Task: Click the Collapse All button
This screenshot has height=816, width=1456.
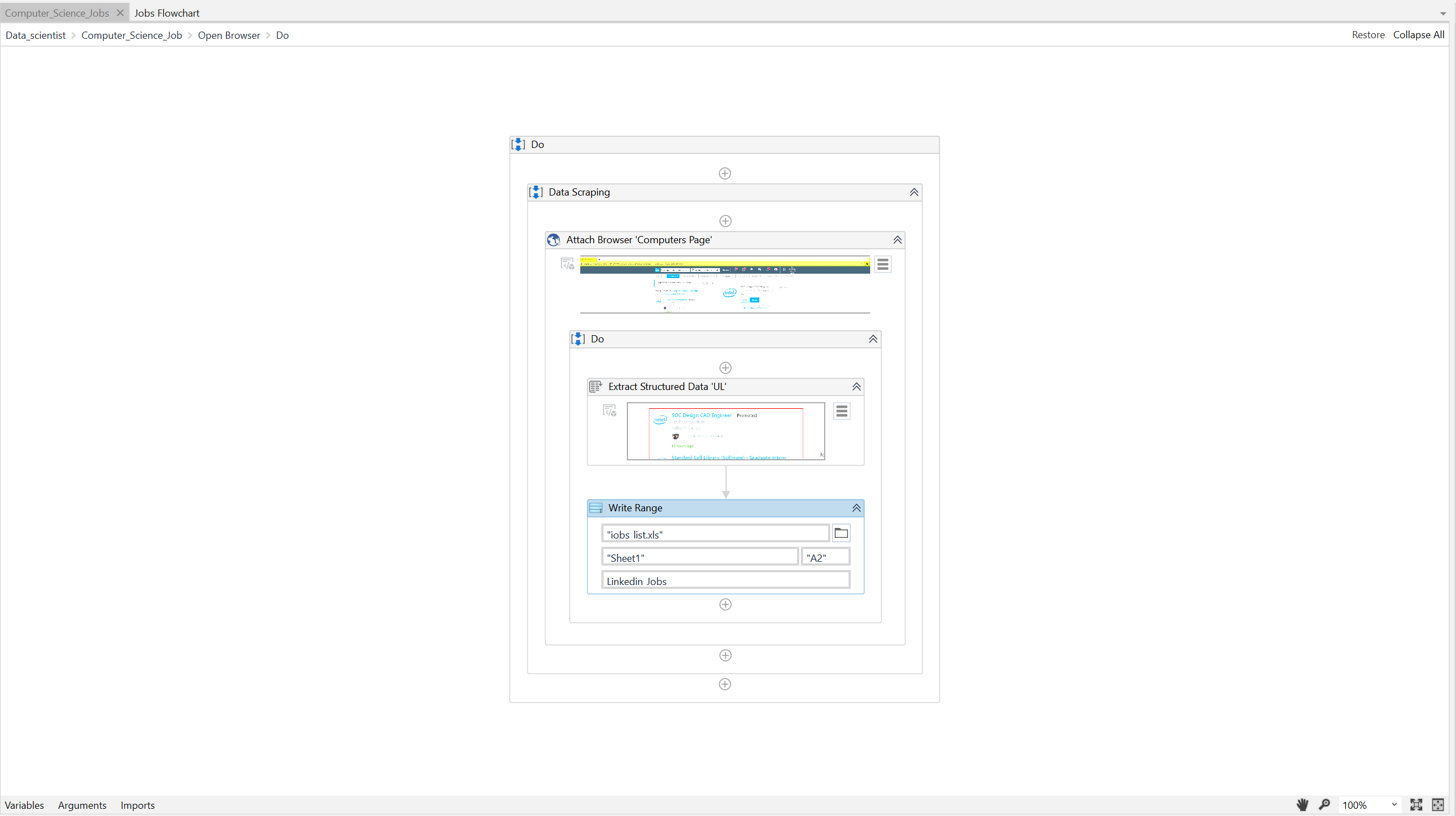Action: 1418,35
